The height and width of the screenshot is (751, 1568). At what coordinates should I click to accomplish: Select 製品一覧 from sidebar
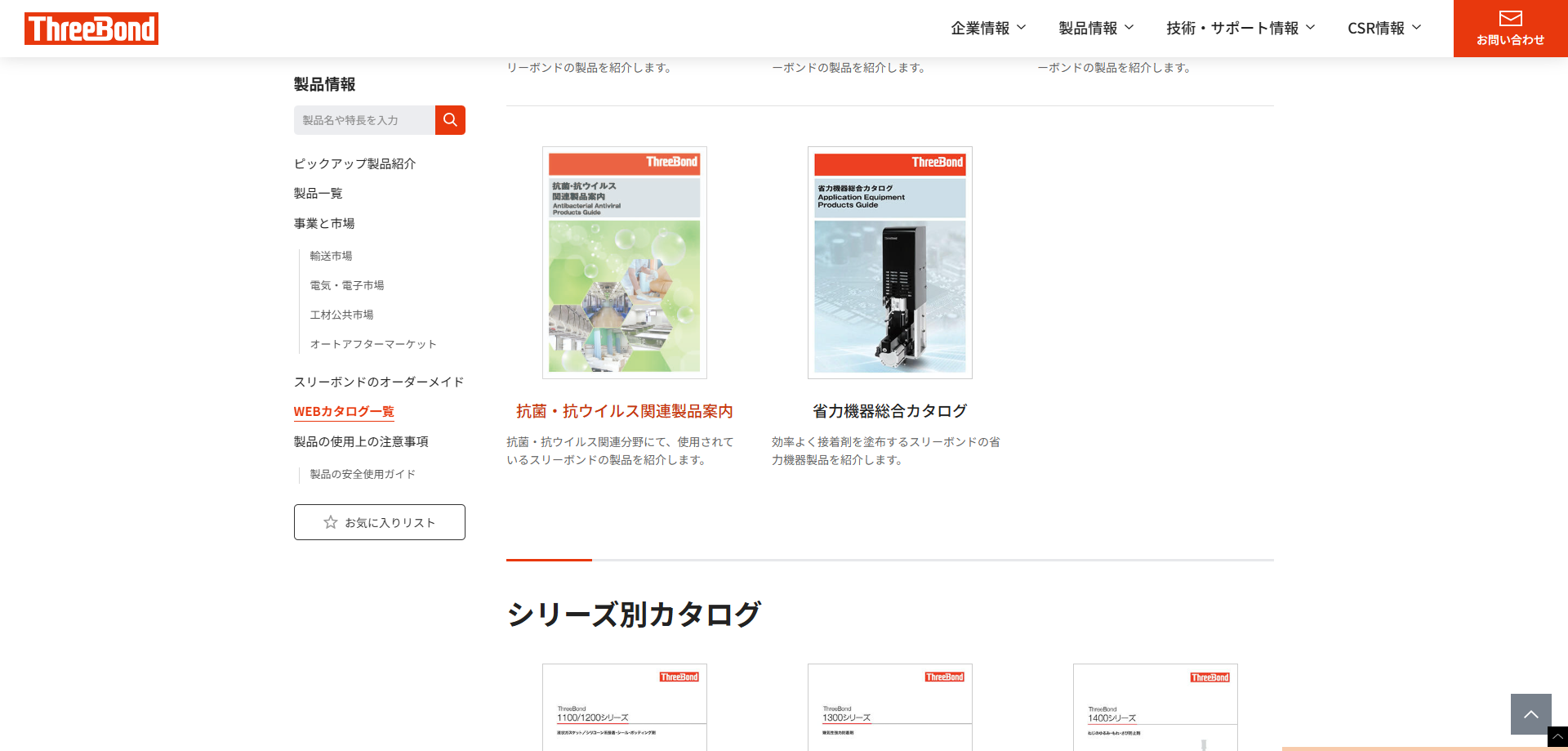(318, 194)
